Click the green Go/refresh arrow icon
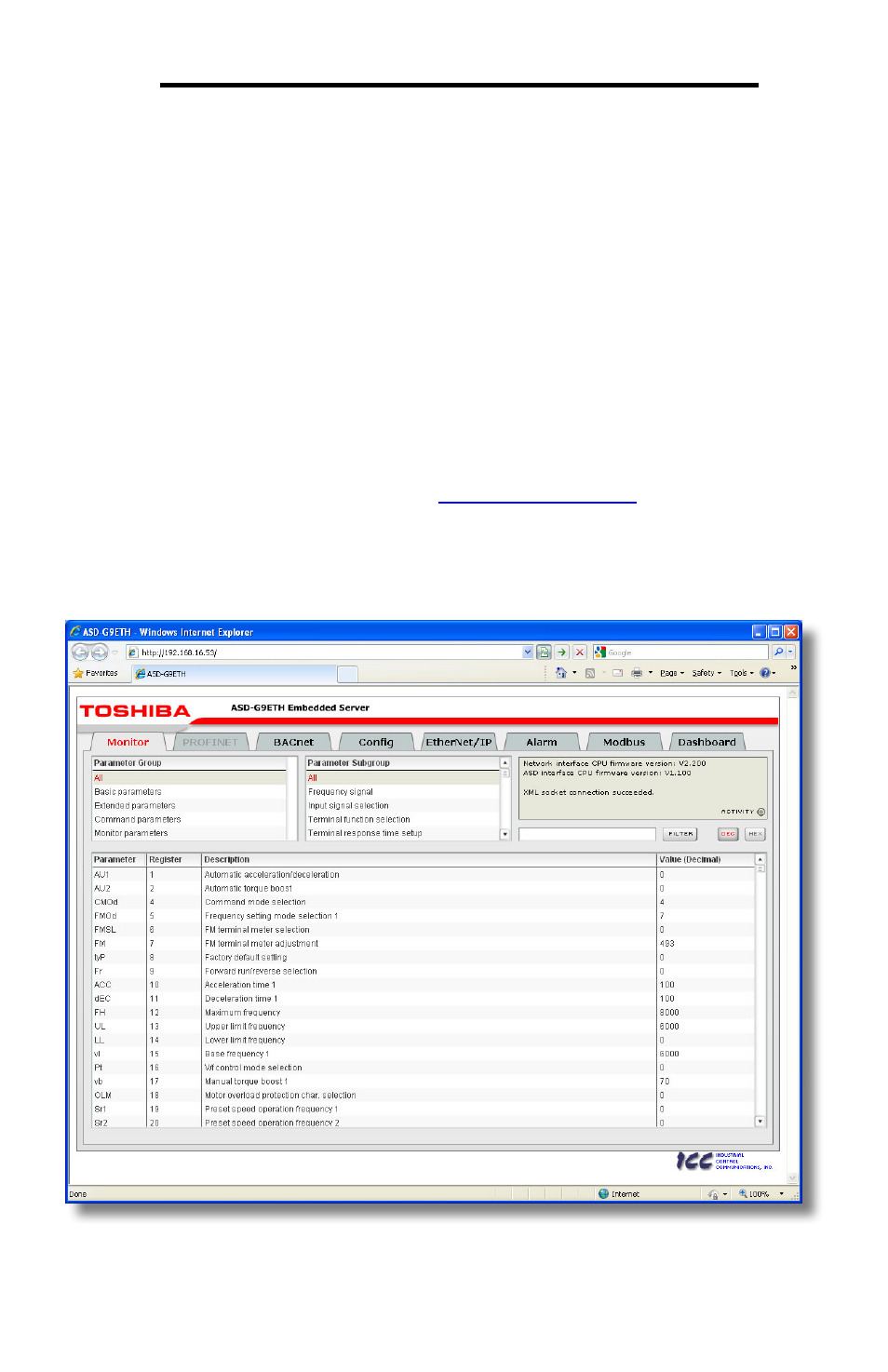Image resolution: width=888 pixels, height=1372 pixels. coord(561,652)
